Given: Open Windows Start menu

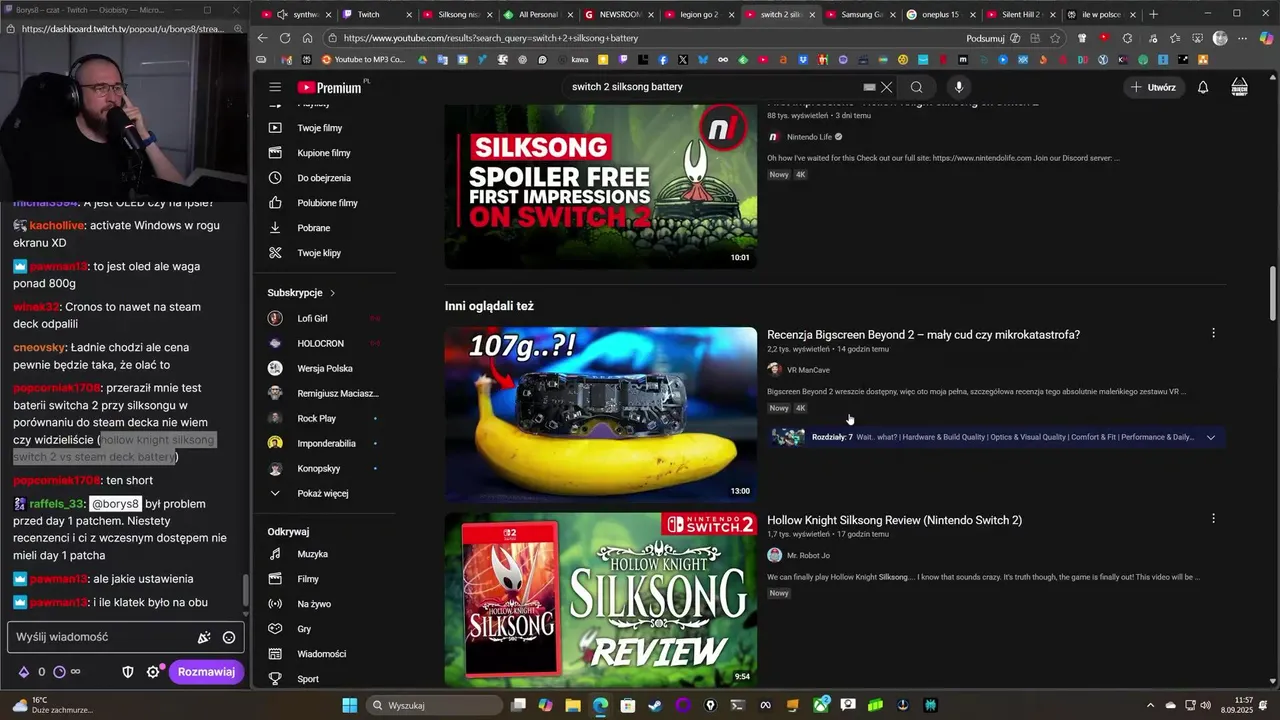Looking at the screenshot, I should coord(350,705).
